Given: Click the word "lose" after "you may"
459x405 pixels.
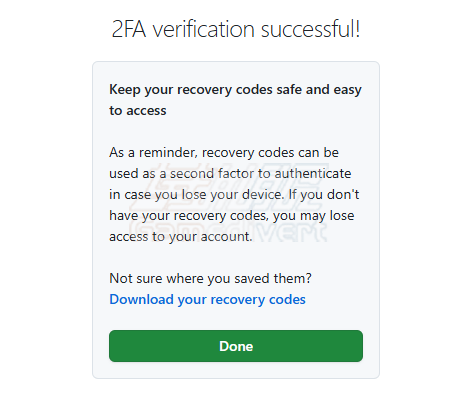Looking at the screenshot, I should click(342, 215).
